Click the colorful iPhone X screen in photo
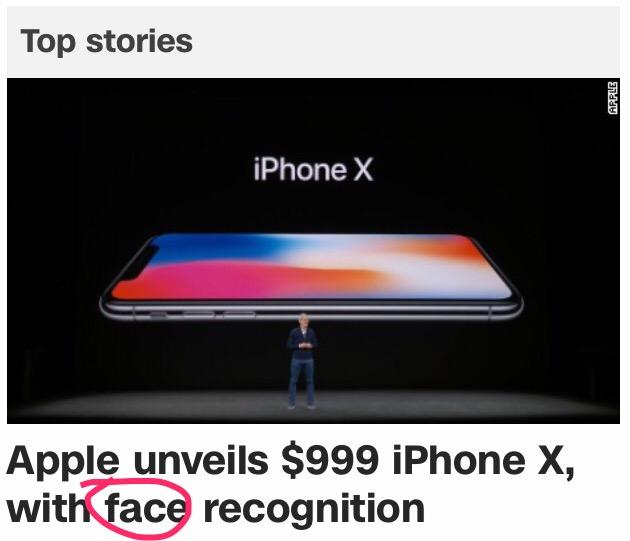The image size is (630, 541). pos(311,267)
